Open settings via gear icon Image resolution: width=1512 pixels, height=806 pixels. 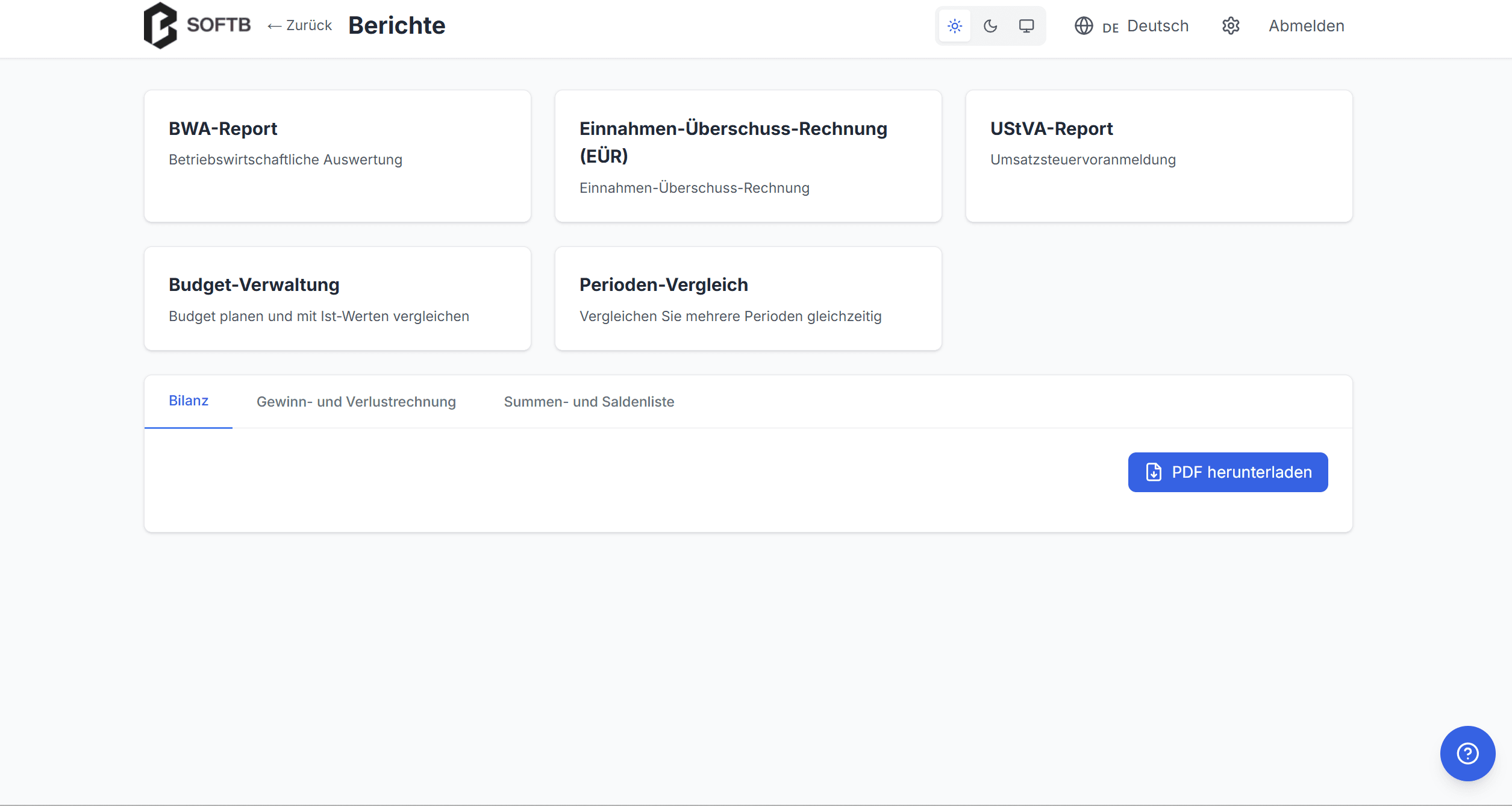(x=1231, y=26)
